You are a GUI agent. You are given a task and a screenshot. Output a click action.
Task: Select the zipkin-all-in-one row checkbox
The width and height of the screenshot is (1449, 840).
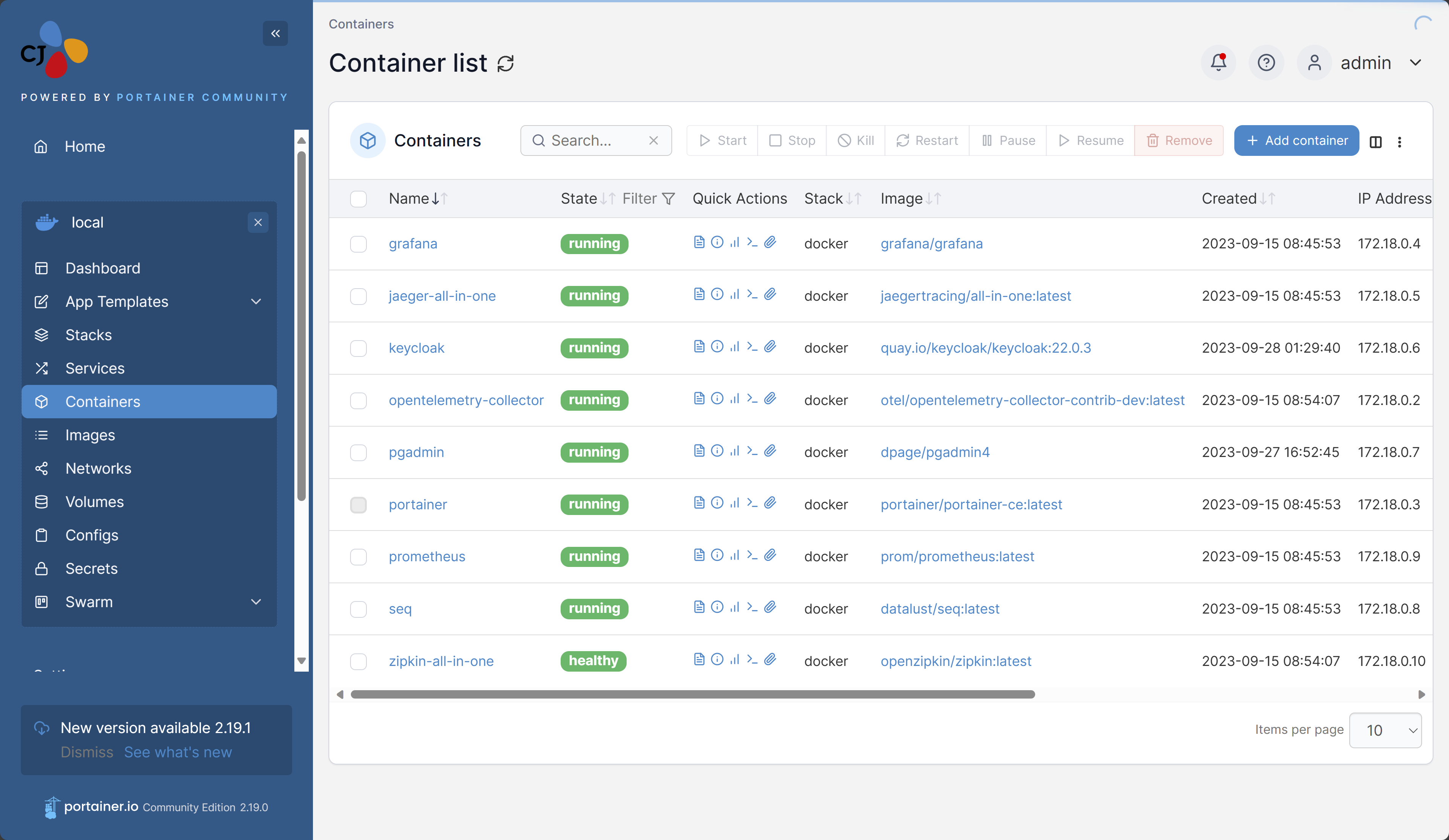click(358, 661)
